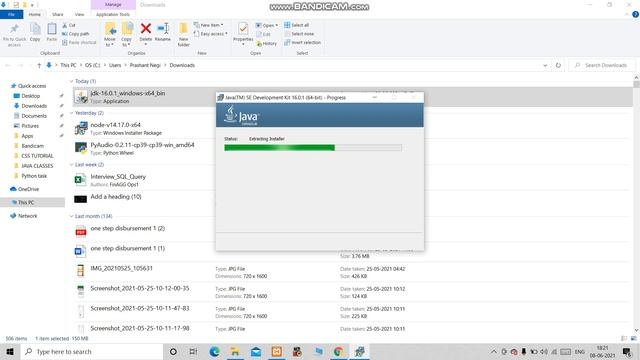The image size is (640, 360).
Task: Click Java installer progress bar
Action: 313,148
